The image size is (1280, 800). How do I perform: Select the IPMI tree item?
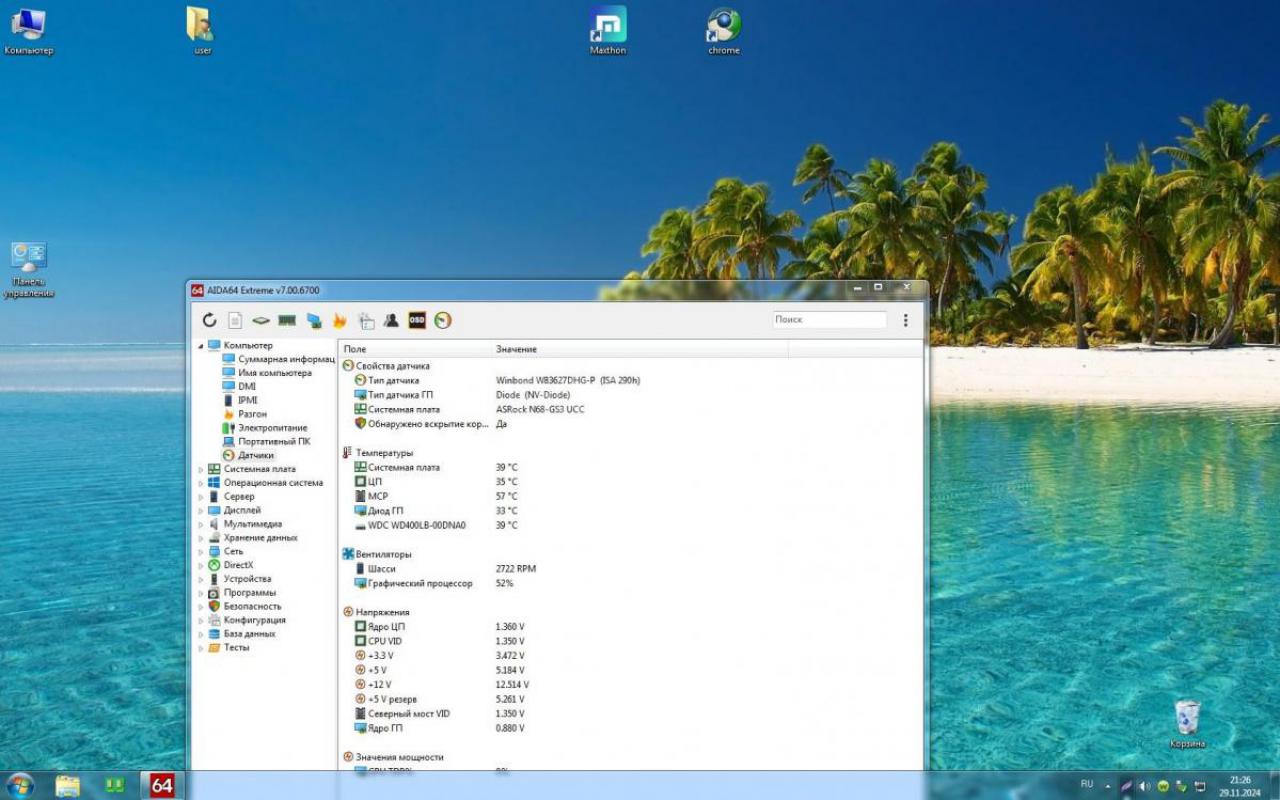239,400
